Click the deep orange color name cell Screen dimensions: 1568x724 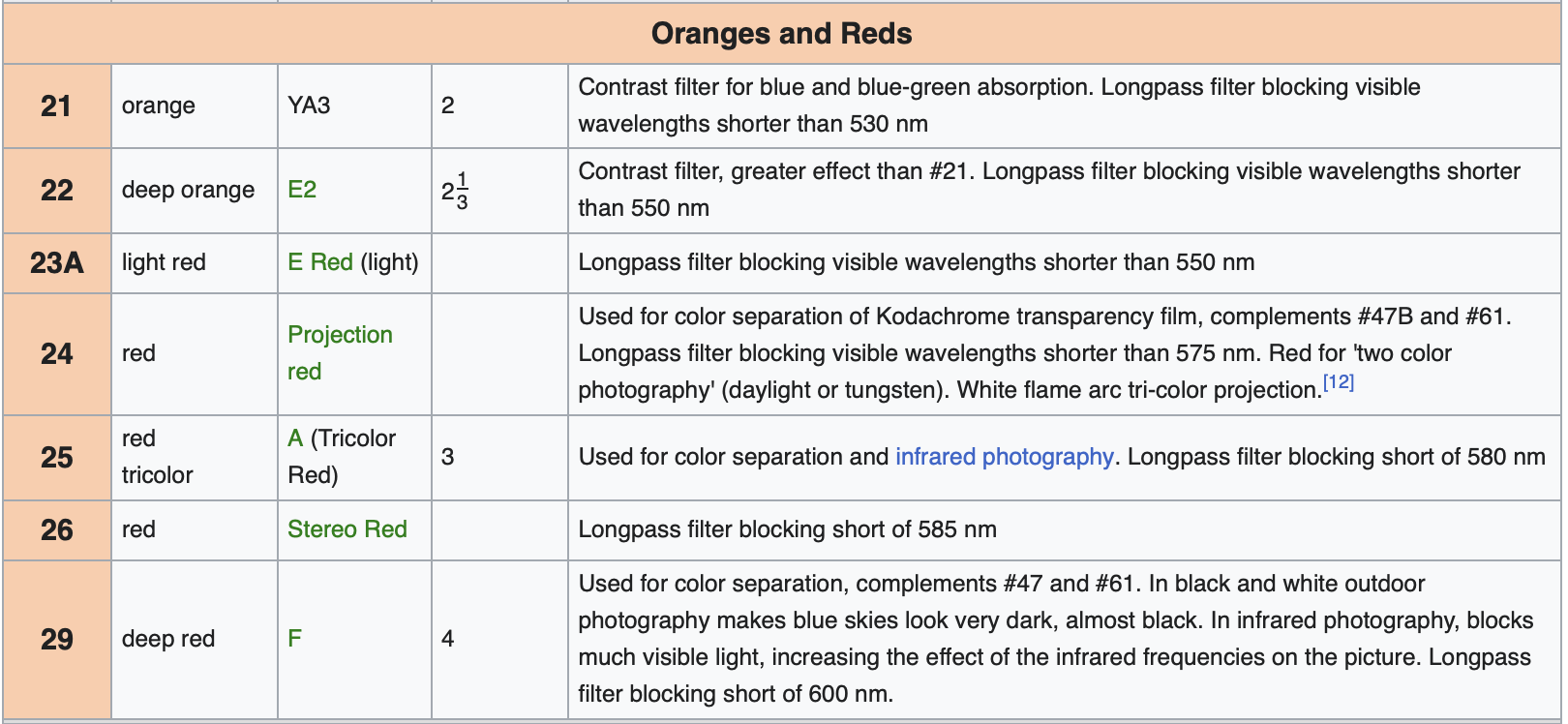[195, 191]
